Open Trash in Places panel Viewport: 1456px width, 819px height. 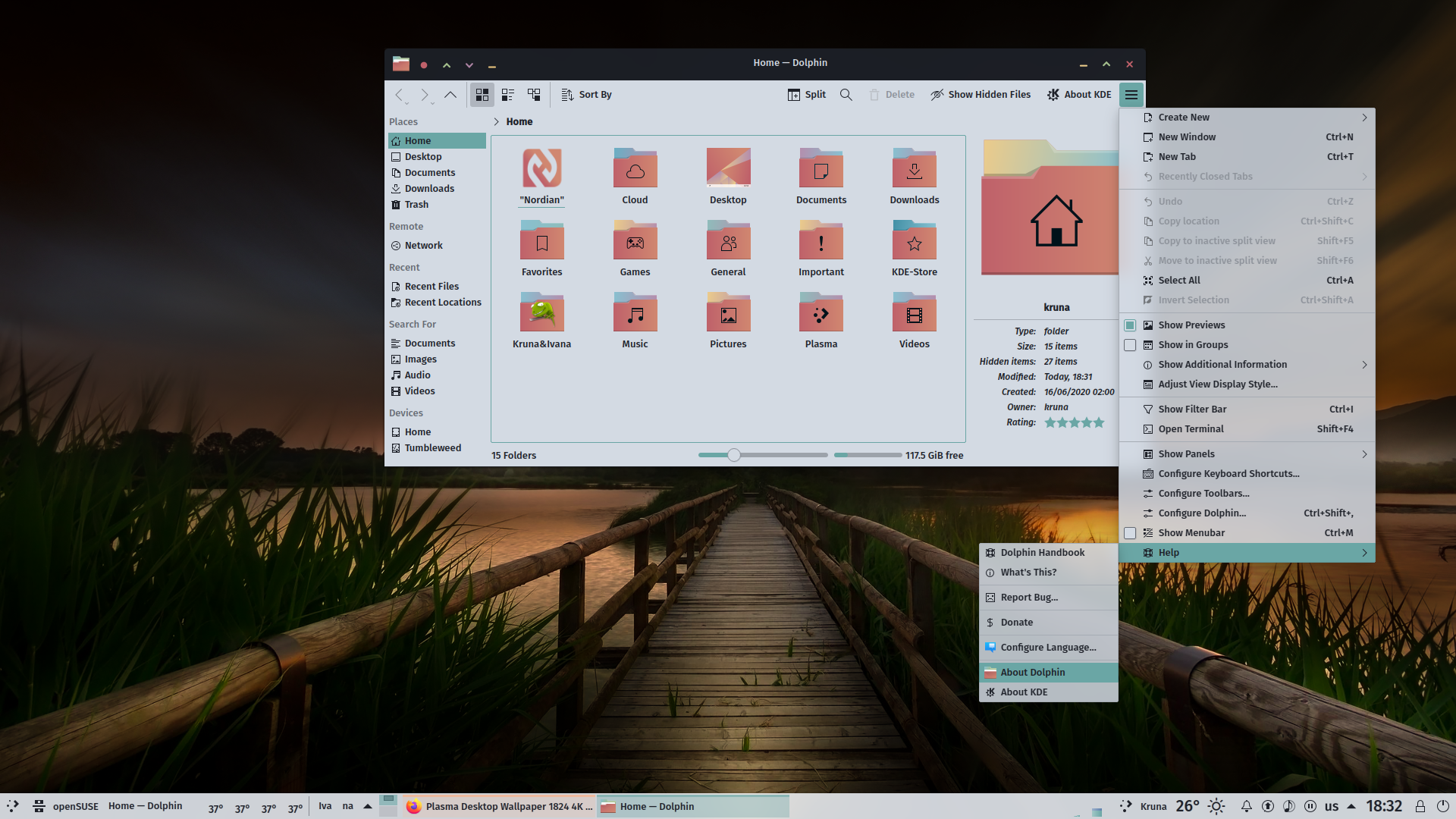pos(437,205)
